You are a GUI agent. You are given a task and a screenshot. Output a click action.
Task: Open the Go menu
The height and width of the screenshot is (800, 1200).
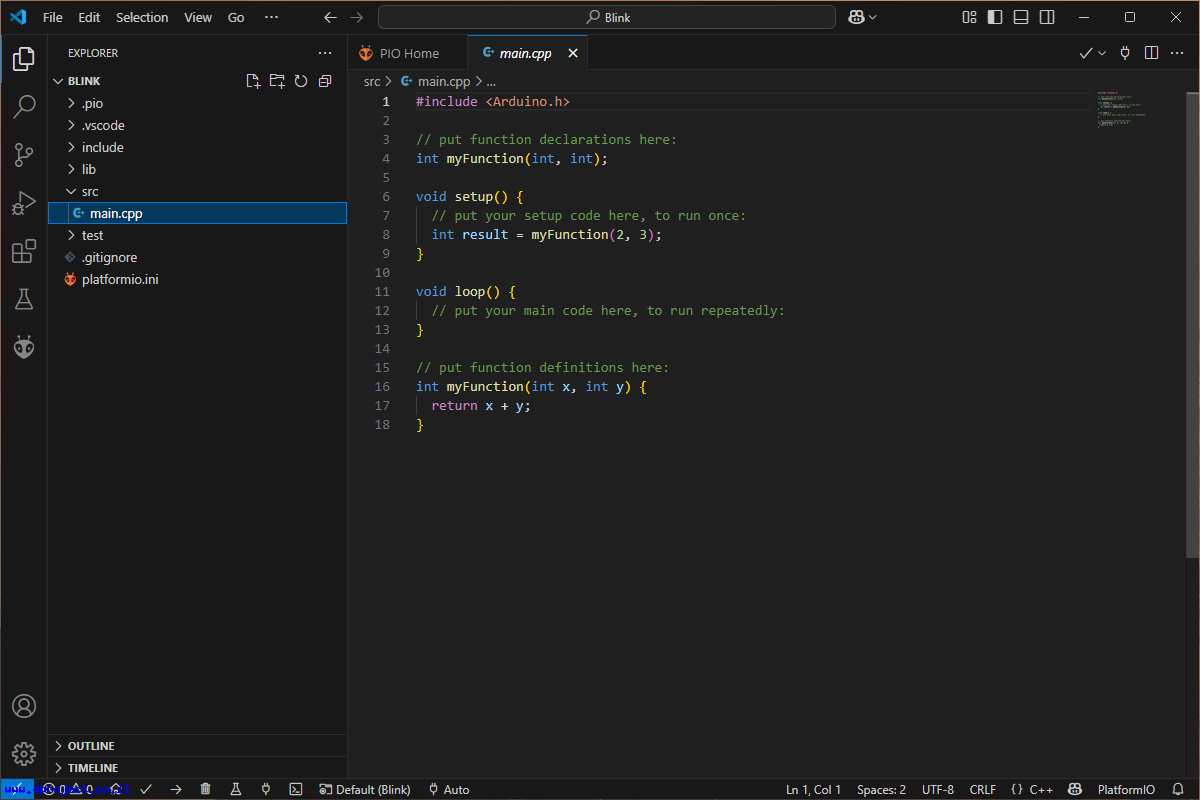236,17
